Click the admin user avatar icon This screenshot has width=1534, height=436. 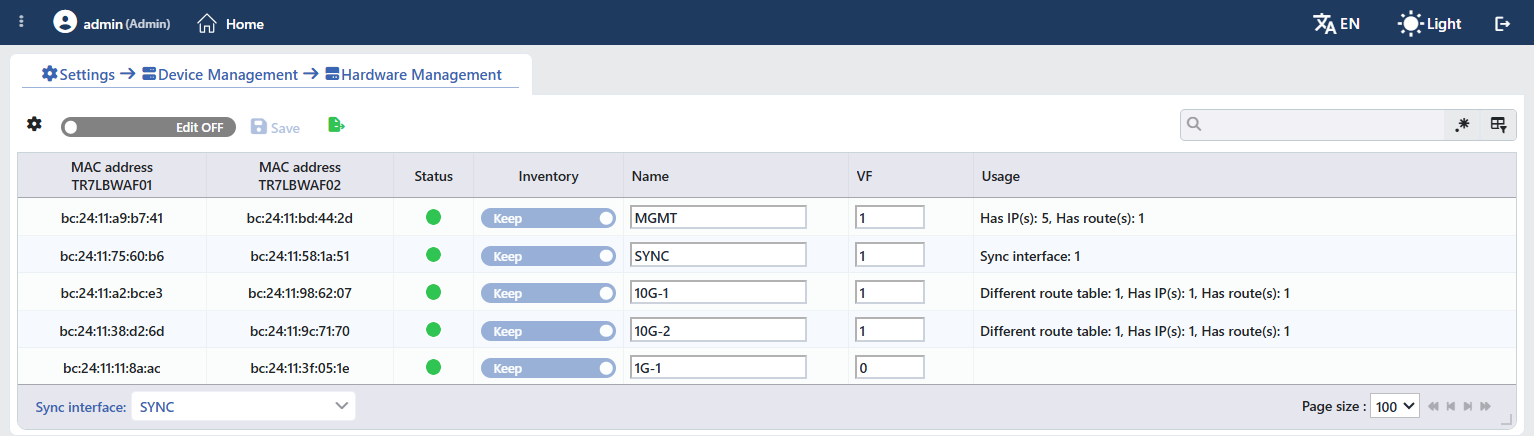pos(65,22)
